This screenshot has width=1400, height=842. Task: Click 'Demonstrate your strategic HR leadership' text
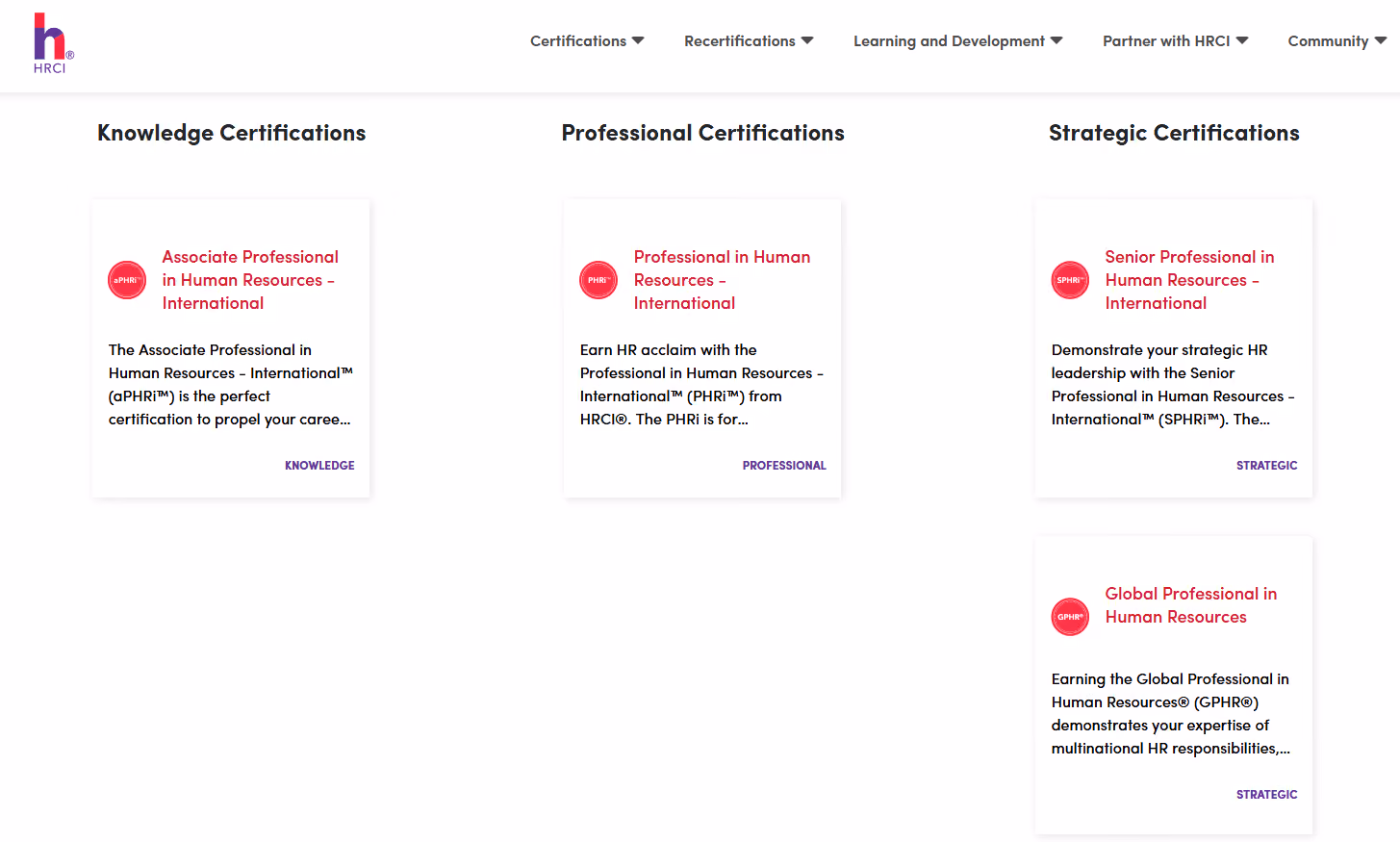1173,385
